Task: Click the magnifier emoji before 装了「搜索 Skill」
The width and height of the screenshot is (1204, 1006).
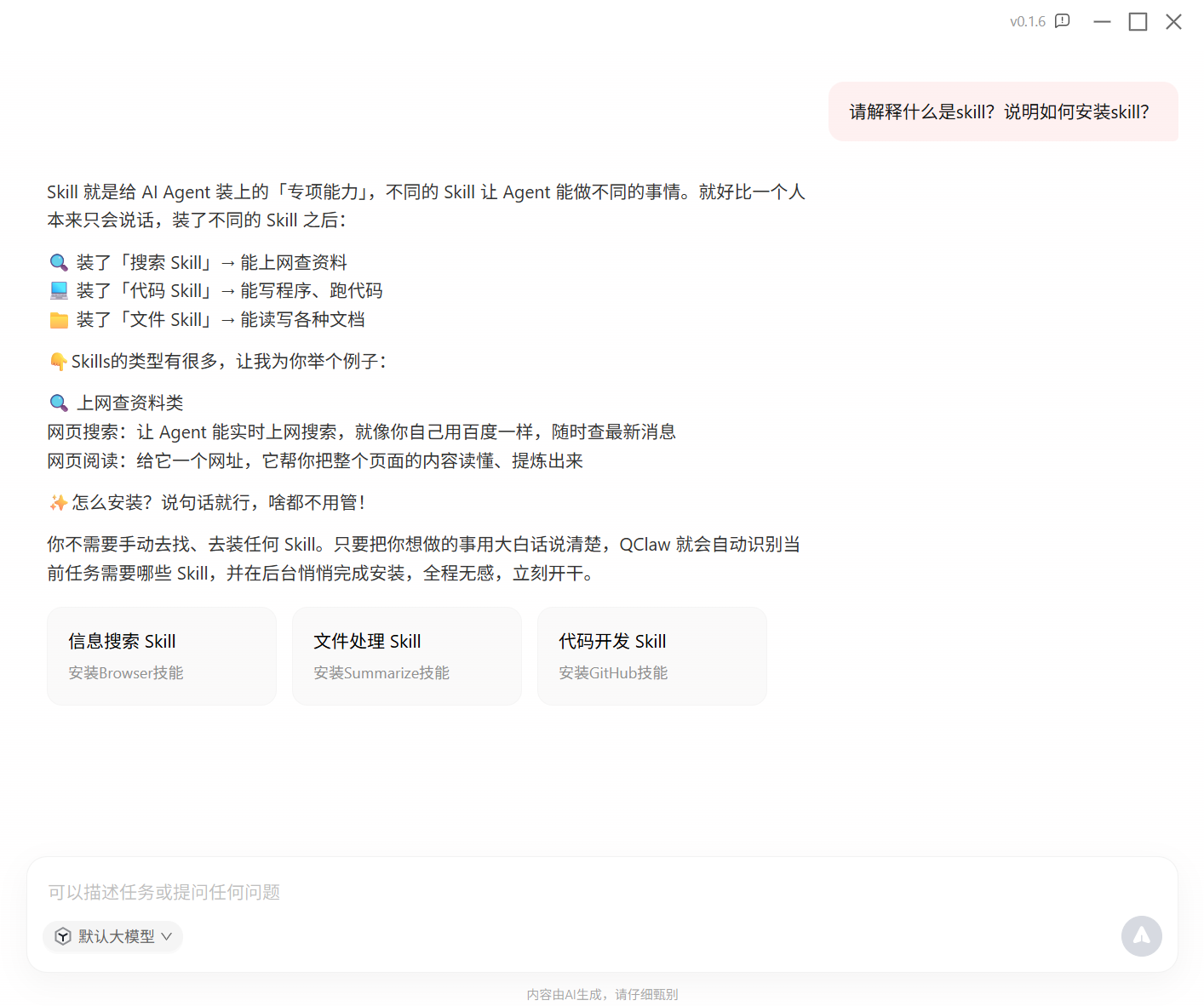Action: pos(59,262)
